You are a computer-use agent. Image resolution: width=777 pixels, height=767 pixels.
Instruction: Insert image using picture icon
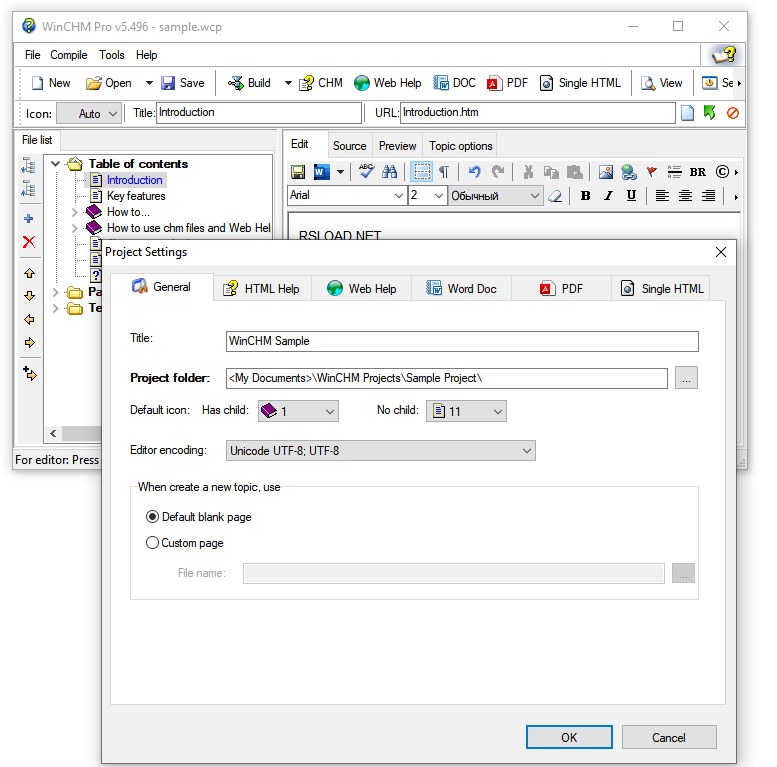[605, 172]
